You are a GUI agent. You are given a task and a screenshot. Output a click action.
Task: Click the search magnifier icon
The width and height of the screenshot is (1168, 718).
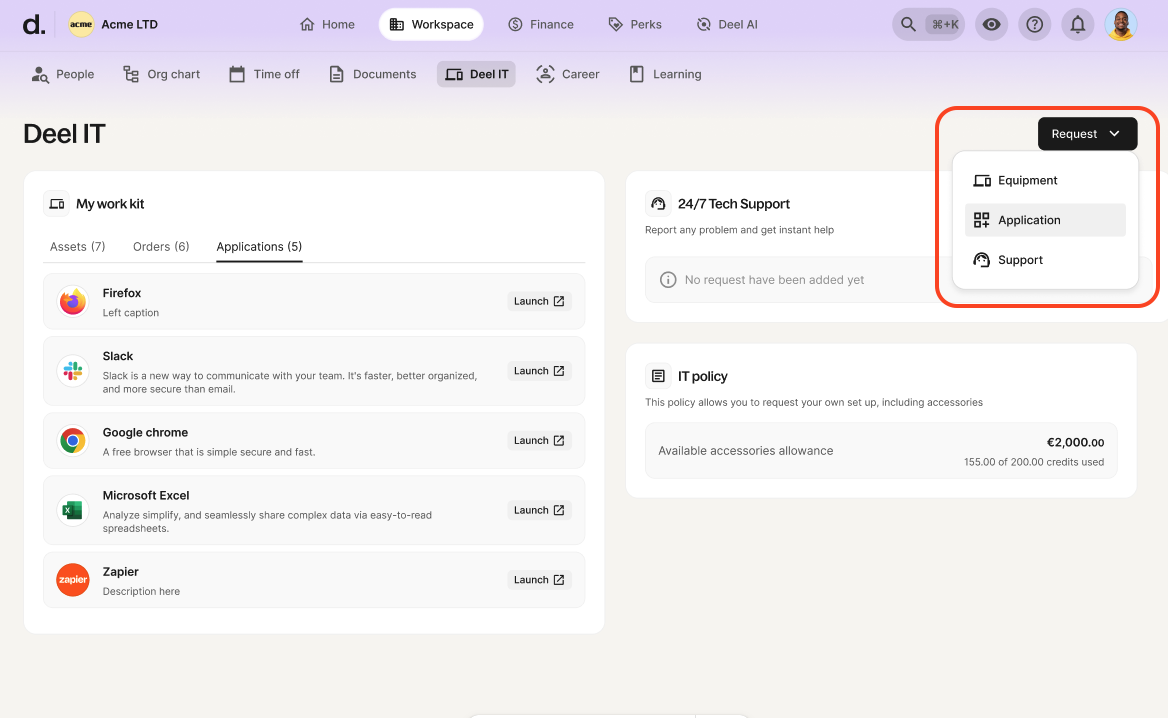[908, 25]
